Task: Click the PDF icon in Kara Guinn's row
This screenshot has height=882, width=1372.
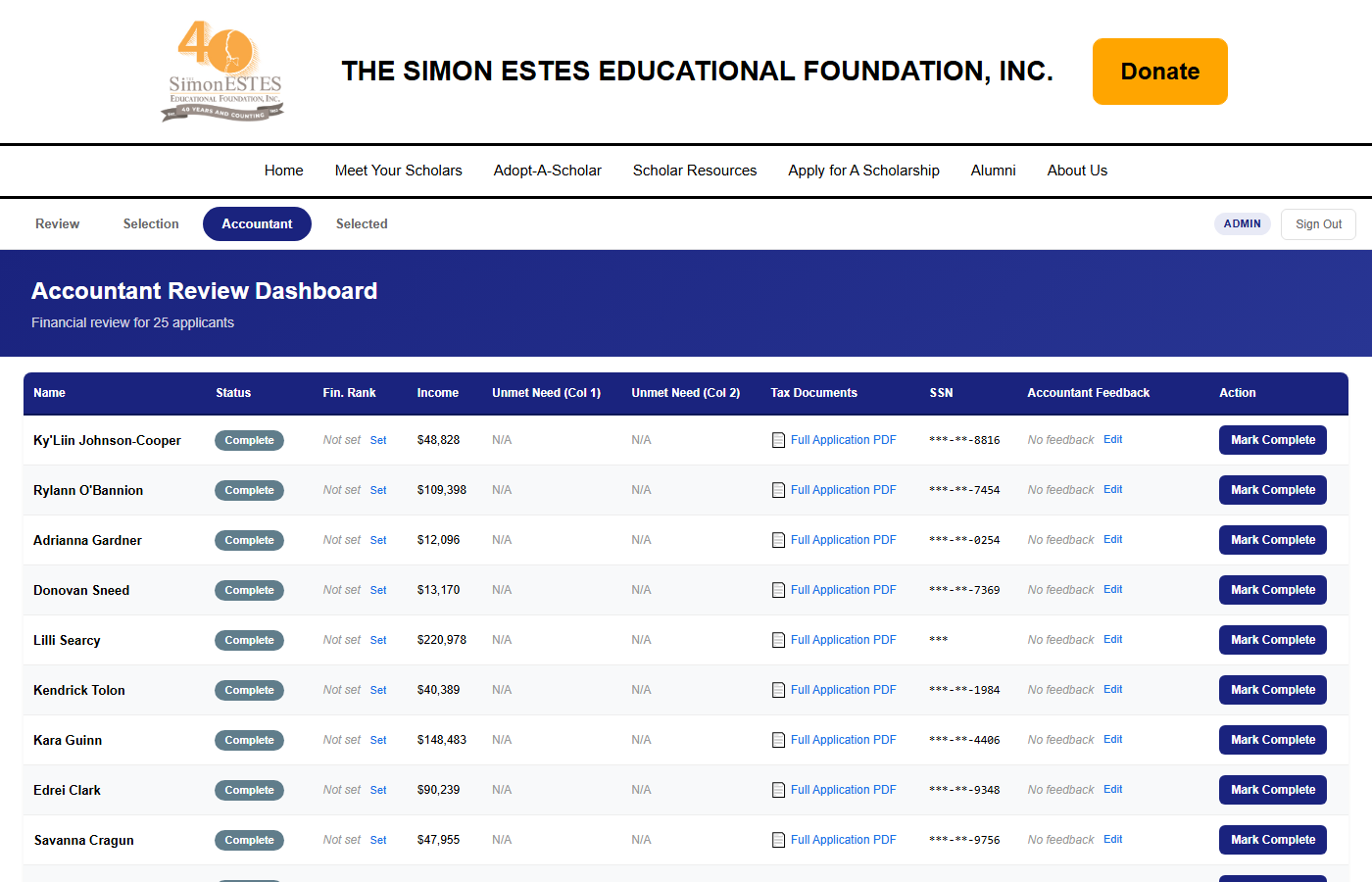Action: pos(778,740)
